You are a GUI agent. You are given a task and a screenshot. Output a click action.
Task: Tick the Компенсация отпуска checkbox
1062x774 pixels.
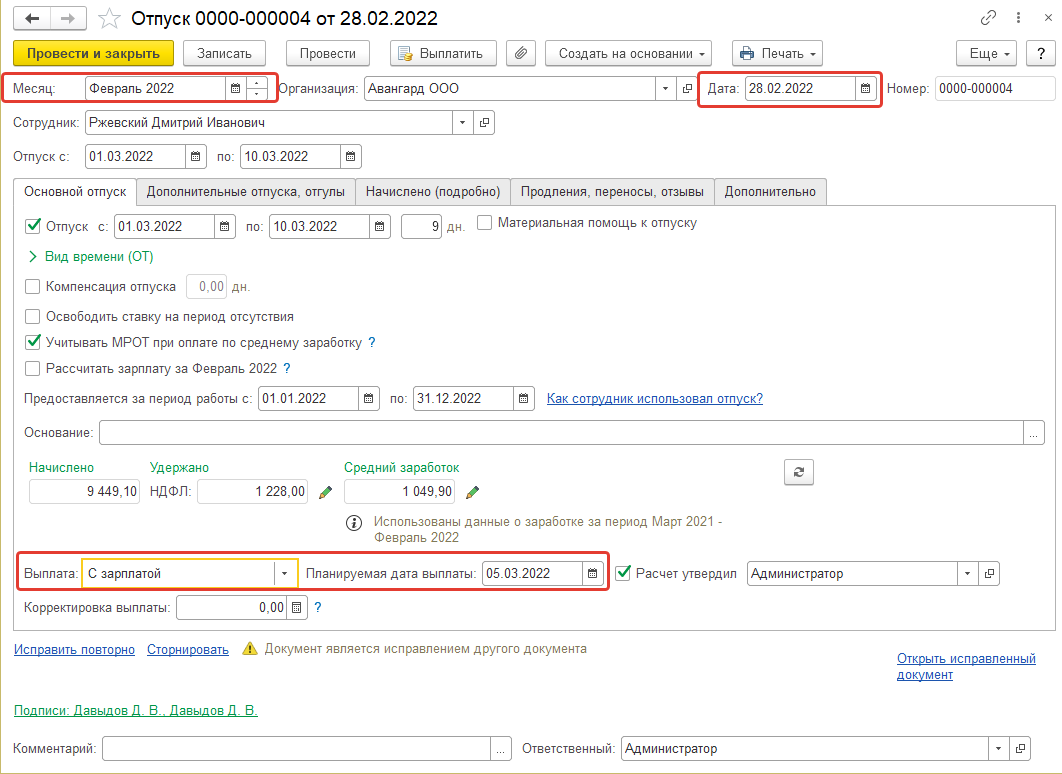(33, 286)
